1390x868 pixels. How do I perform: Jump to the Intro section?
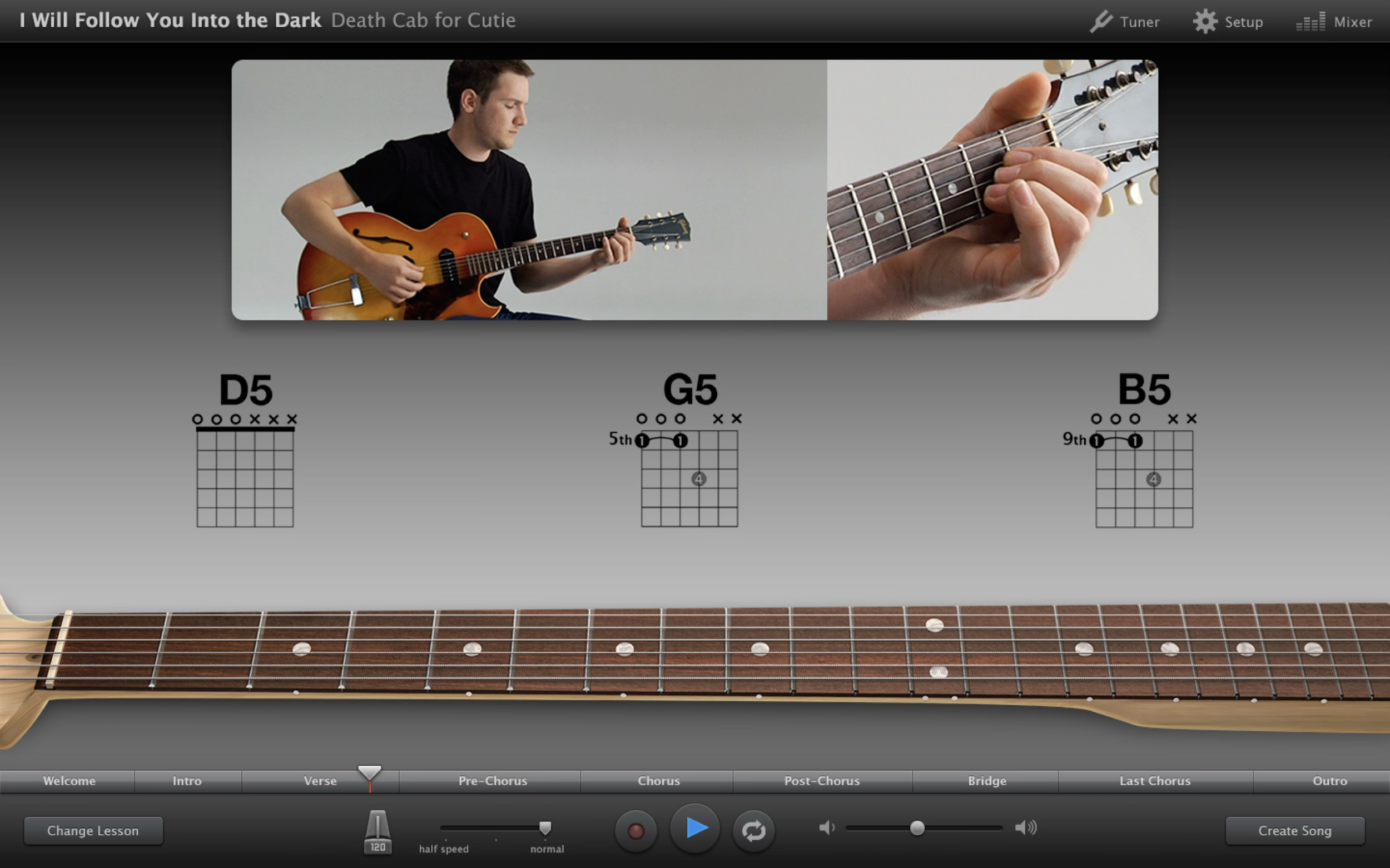[188, 781]
